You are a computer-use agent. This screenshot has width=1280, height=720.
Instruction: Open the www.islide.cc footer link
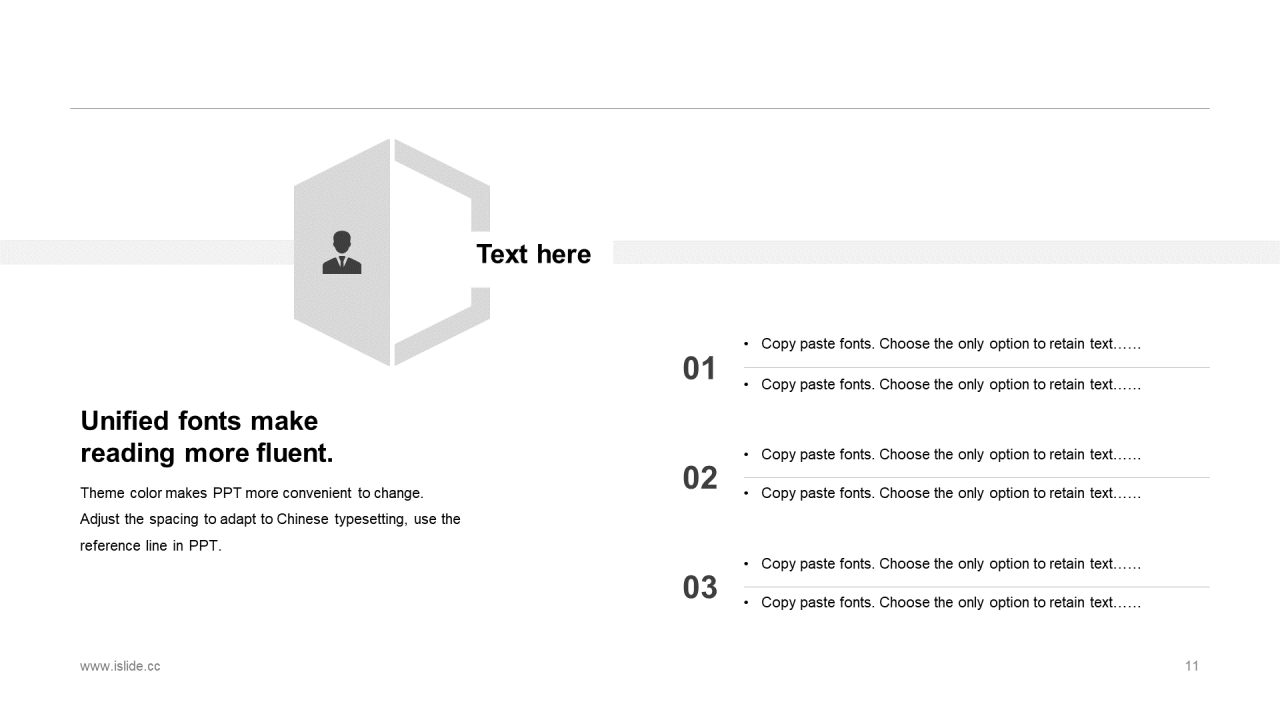(x=120, y=666)
